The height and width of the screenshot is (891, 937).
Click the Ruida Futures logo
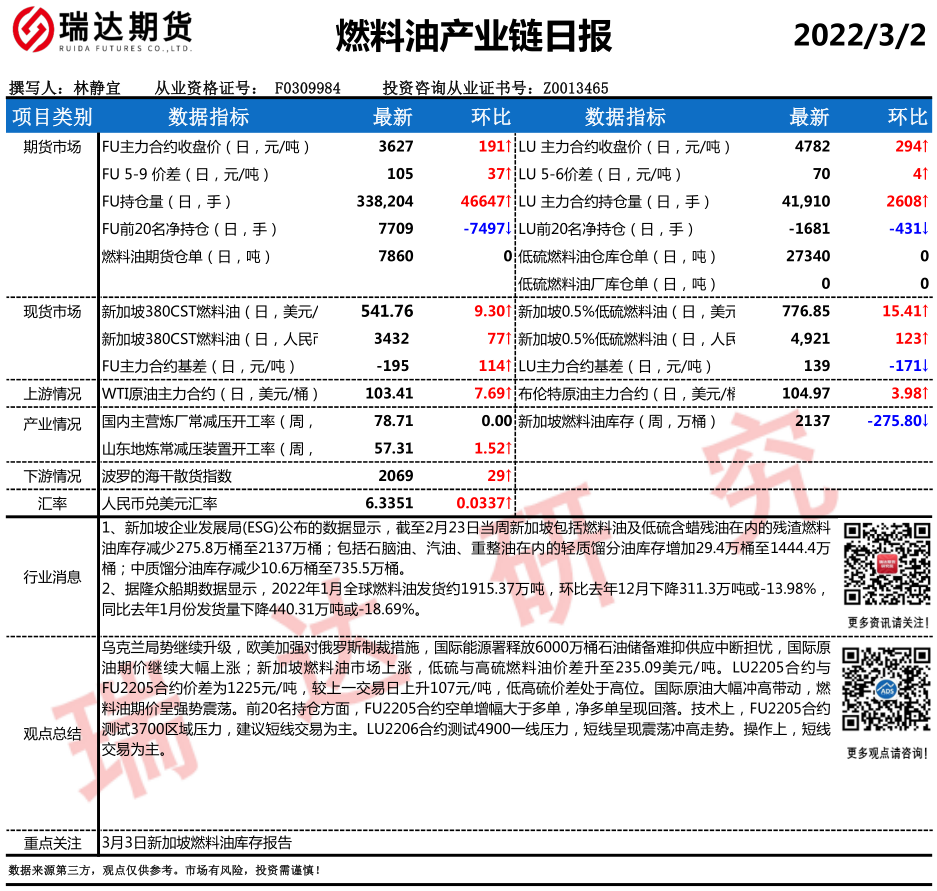[x=100, y=34]
